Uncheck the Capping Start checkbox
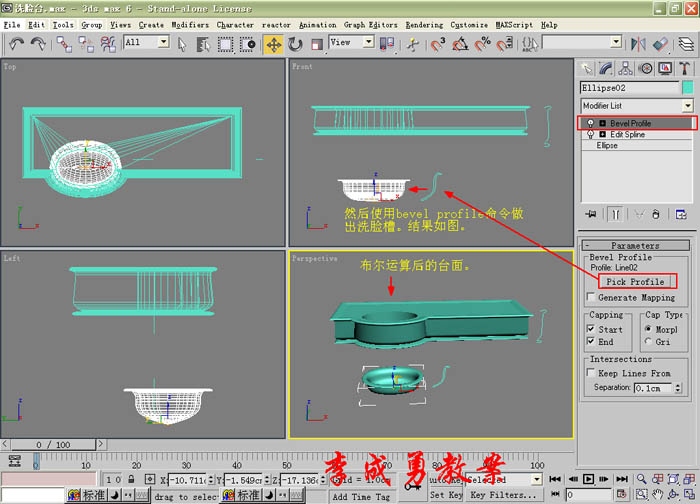700x504 pixels. coord(591,329)
